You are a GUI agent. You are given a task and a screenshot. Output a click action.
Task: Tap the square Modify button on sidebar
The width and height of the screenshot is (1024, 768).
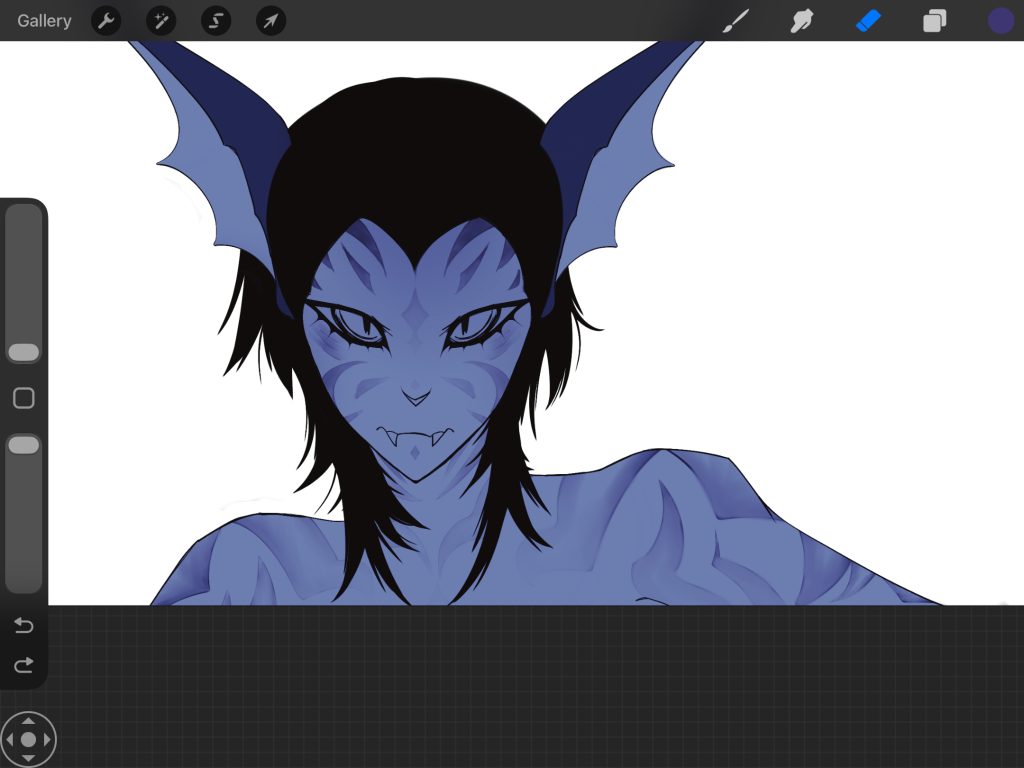pyautogui.click(x=23, y=399)
